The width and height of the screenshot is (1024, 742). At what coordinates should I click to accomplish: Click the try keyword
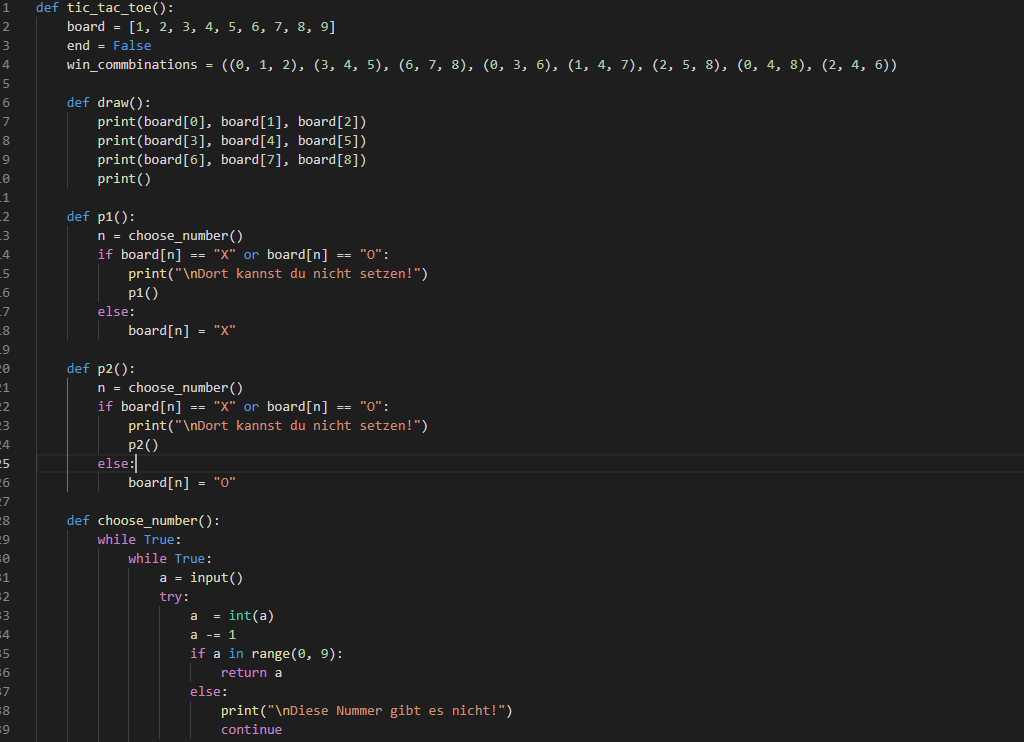point(173,596)
